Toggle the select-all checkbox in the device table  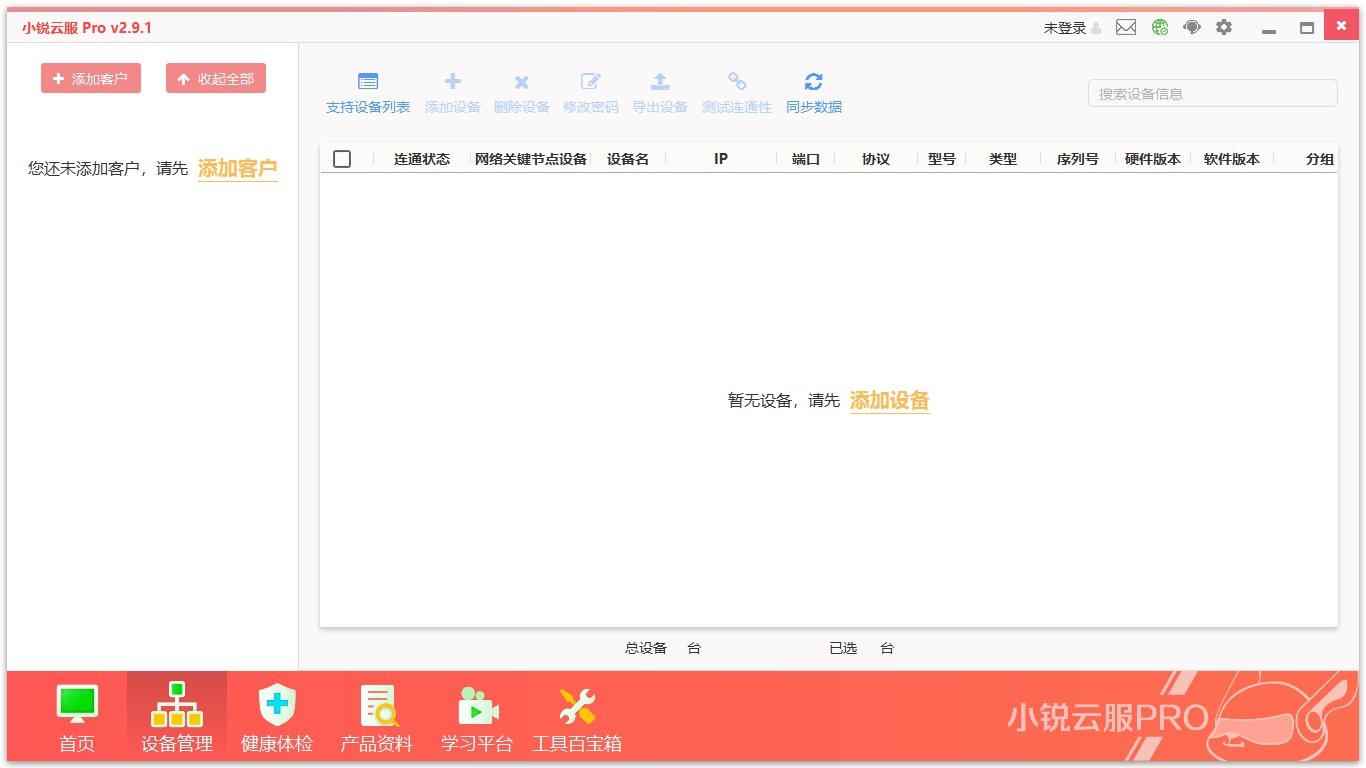(342, 158)
